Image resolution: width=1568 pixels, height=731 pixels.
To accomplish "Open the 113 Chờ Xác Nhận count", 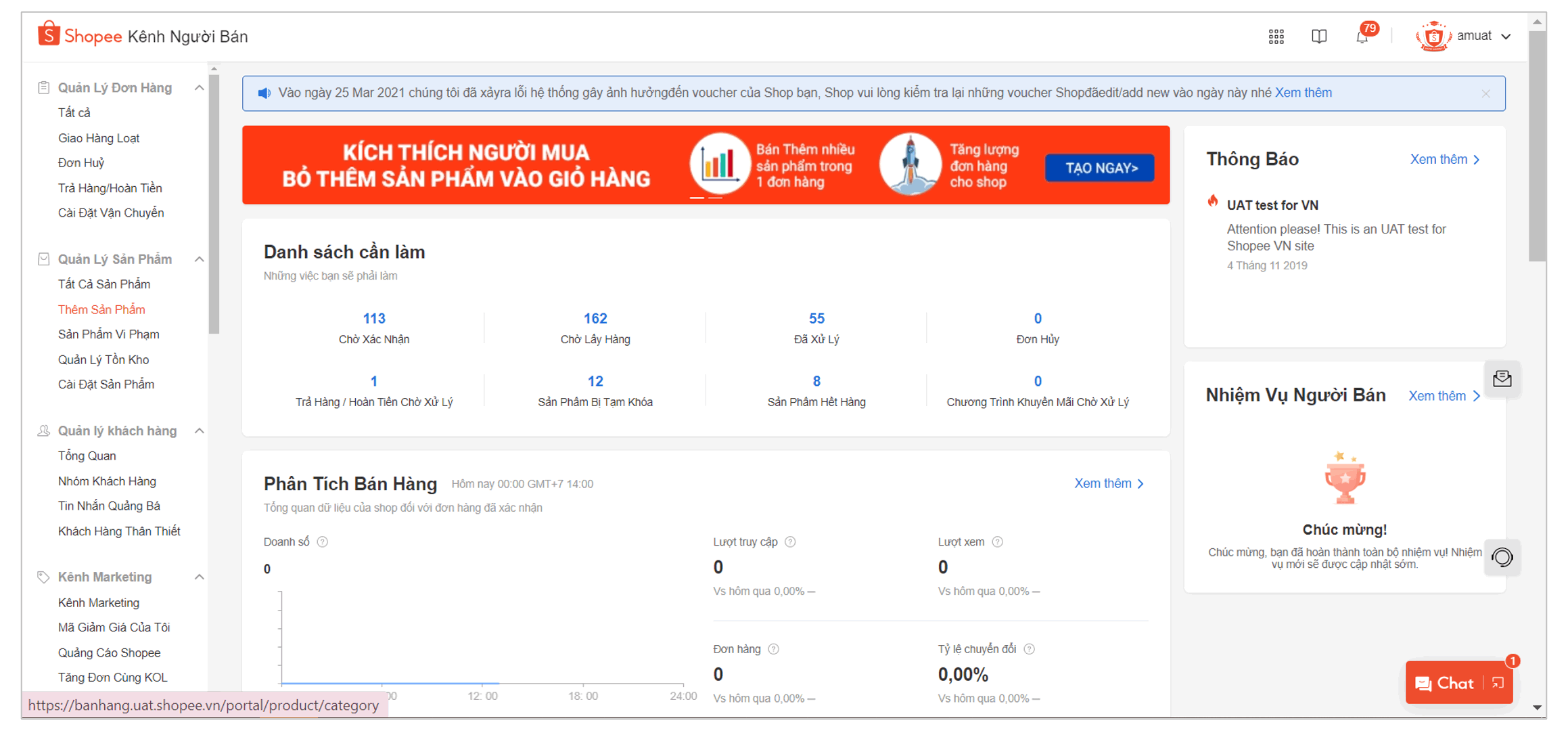I will tap(374, 318).
